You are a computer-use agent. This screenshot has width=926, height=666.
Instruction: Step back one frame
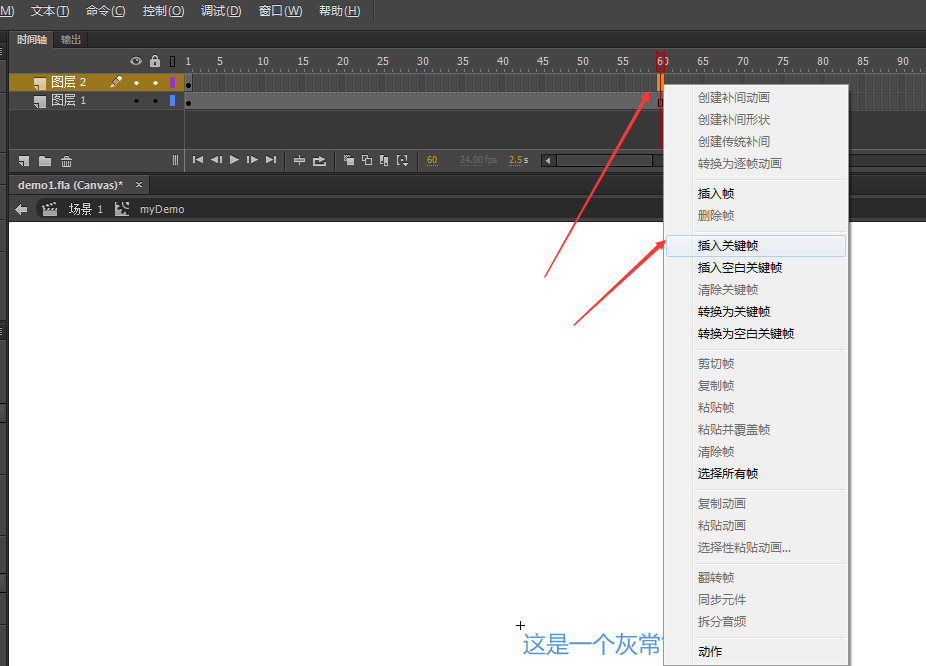216,159
